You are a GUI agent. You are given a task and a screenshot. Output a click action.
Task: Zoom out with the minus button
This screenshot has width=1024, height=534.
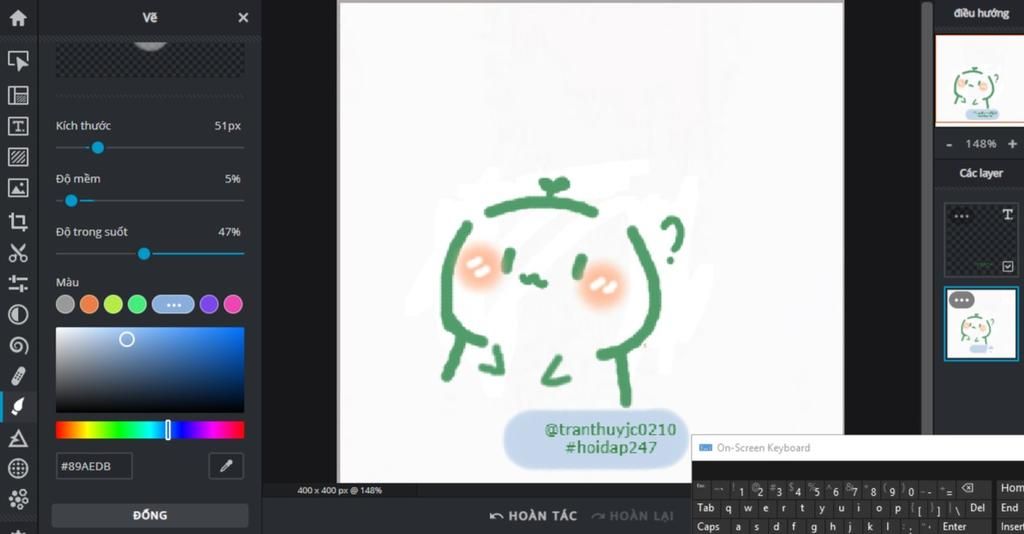[x=949, y=144]
